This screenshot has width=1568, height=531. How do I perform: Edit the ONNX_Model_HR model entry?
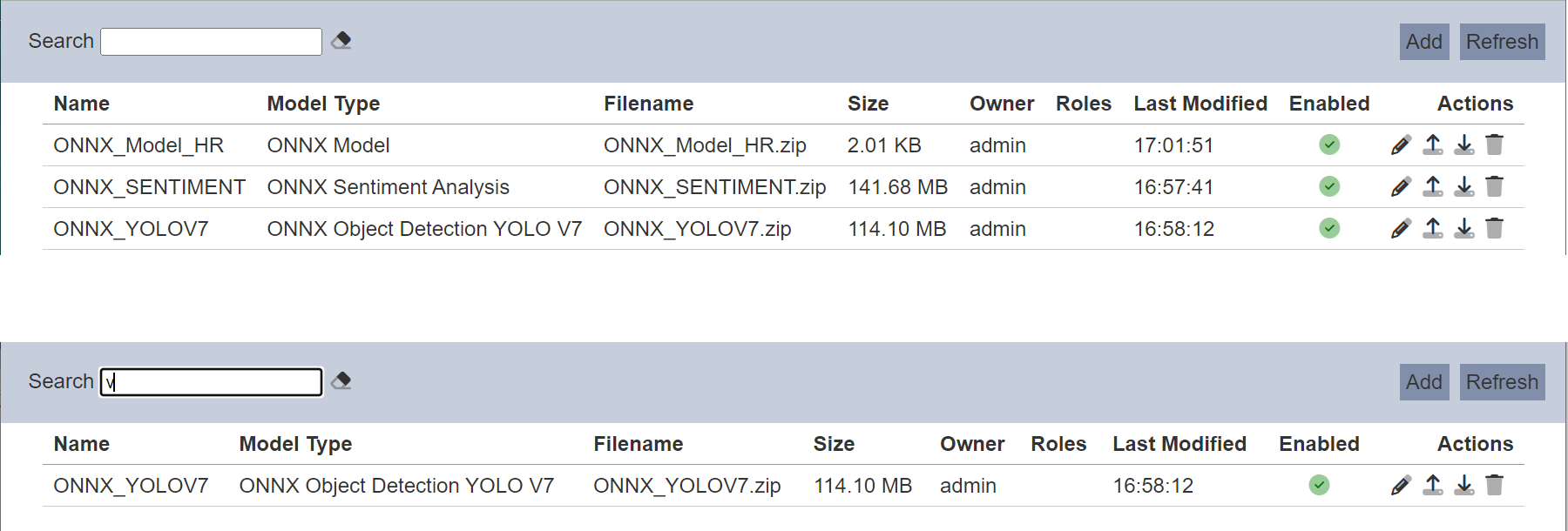1401,145
